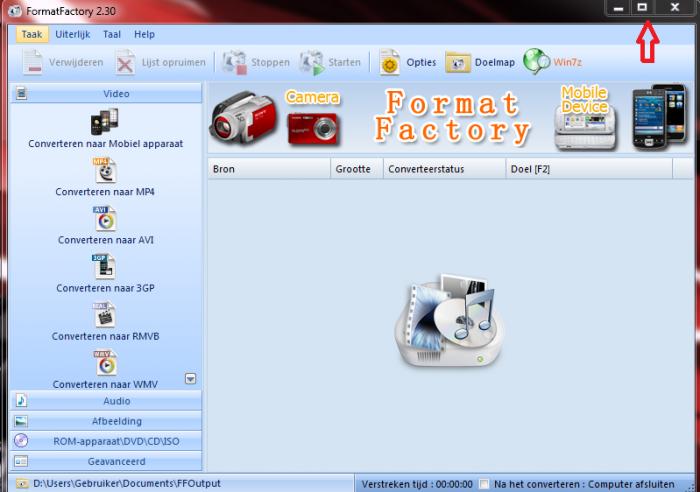The image size is (700, 492).
Task: Expand the Afbeelding category panel
Action: [x=105, y=421]
